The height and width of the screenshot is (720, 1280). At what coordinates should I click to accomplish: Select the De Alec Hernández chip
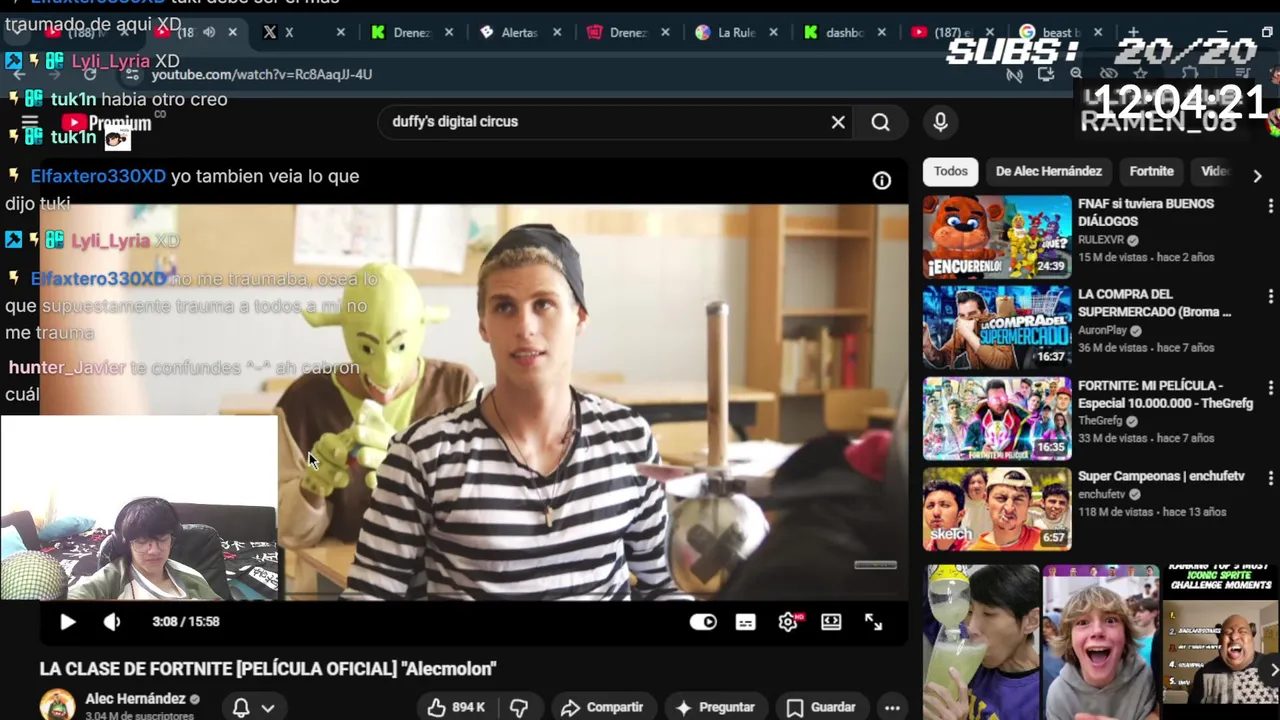pyautogui.click(x=1049, y=172)
